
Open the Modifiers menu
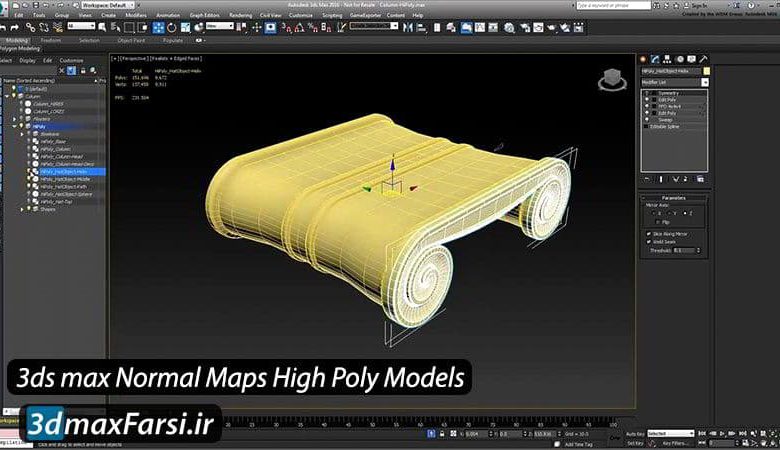coord(136,15)
